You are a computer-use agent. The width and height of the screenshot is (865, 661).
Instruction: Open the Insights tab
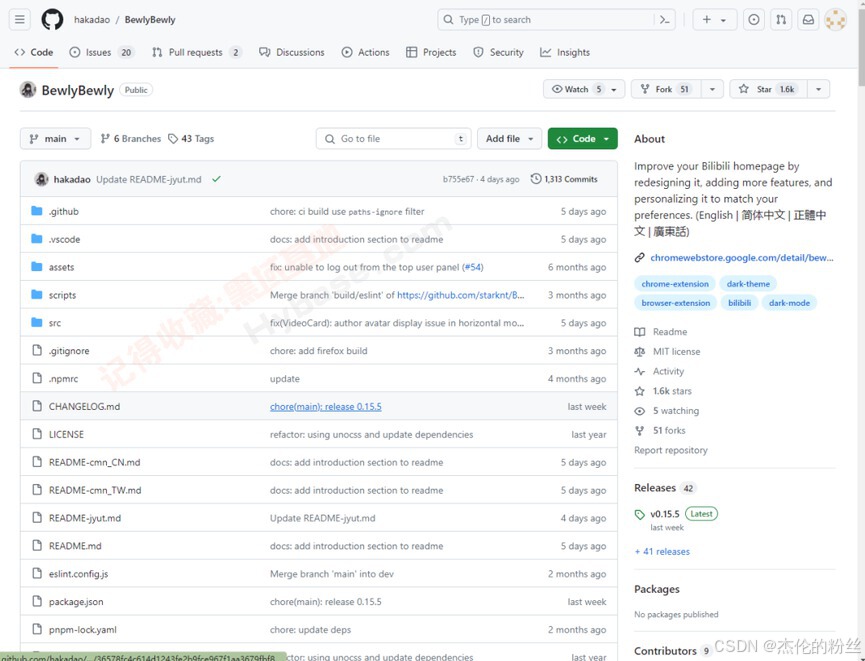coord(565,52)
